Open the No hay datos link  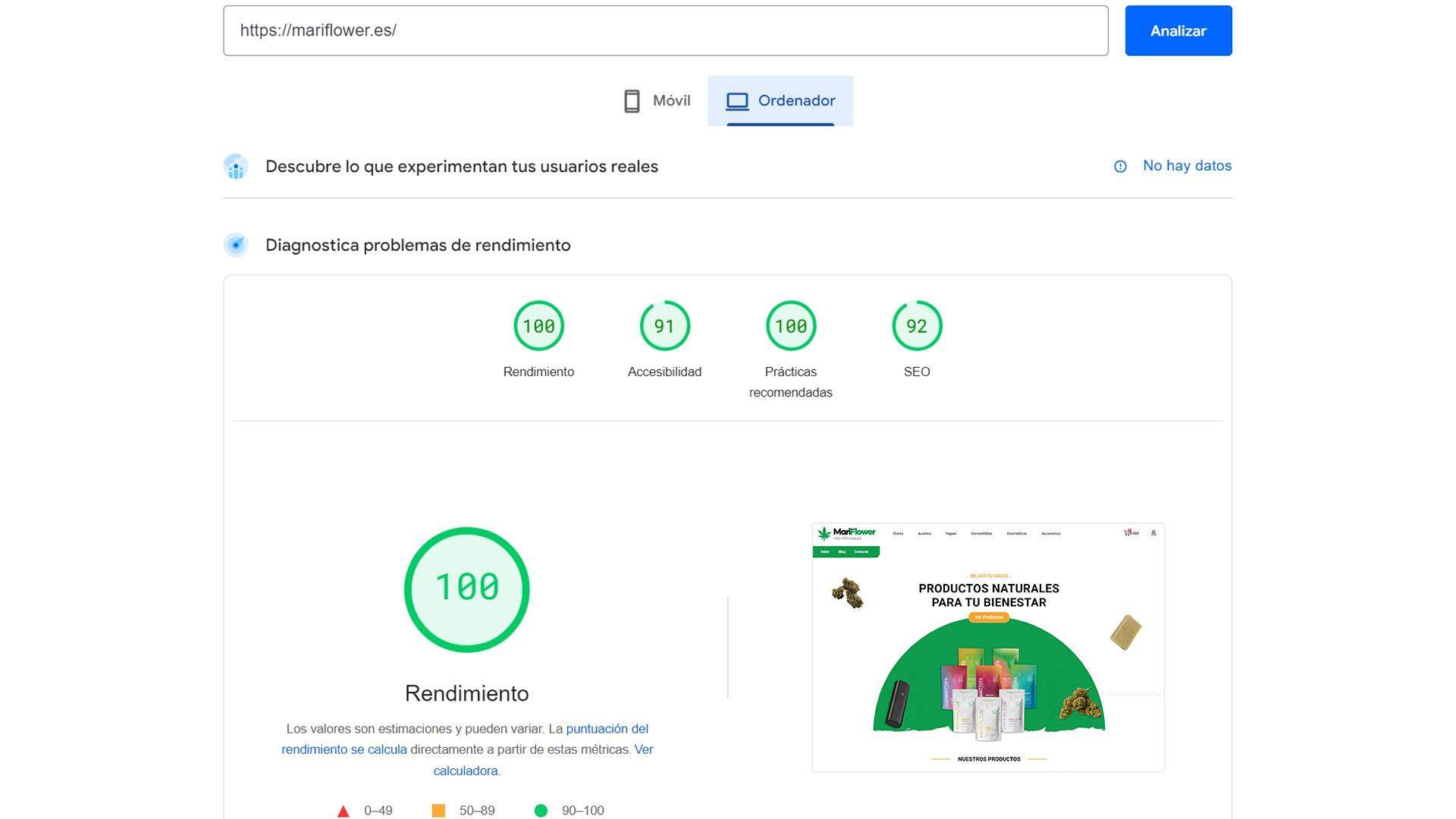[1187, 165]
